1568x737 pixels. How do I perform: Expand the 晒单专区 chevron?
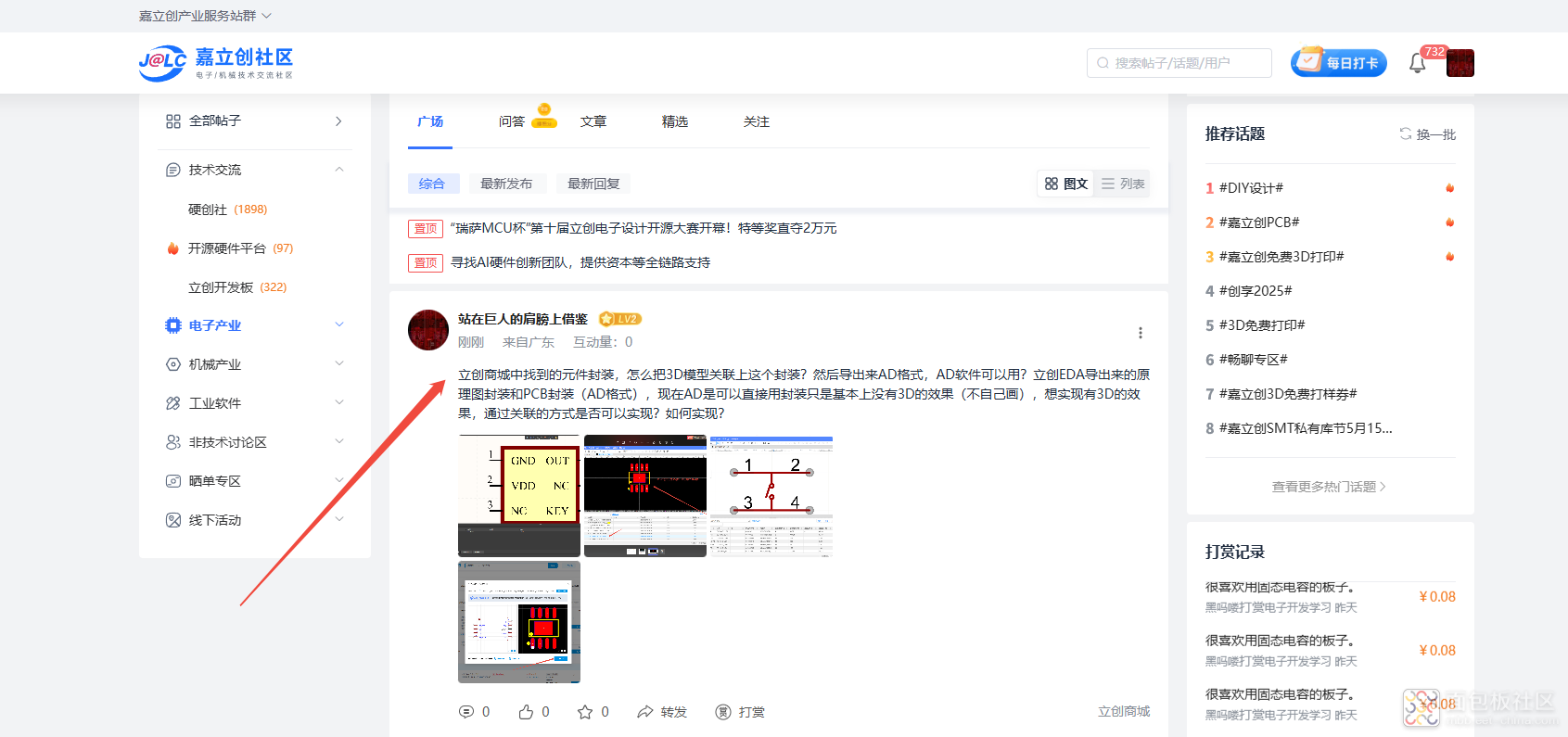tap(339, 481)
